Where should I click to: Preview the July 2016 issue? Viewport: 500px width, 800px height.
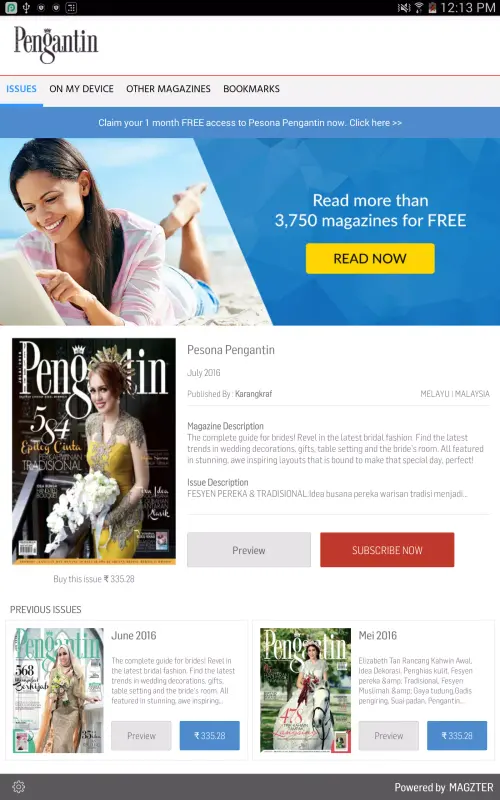pos(249,550)
